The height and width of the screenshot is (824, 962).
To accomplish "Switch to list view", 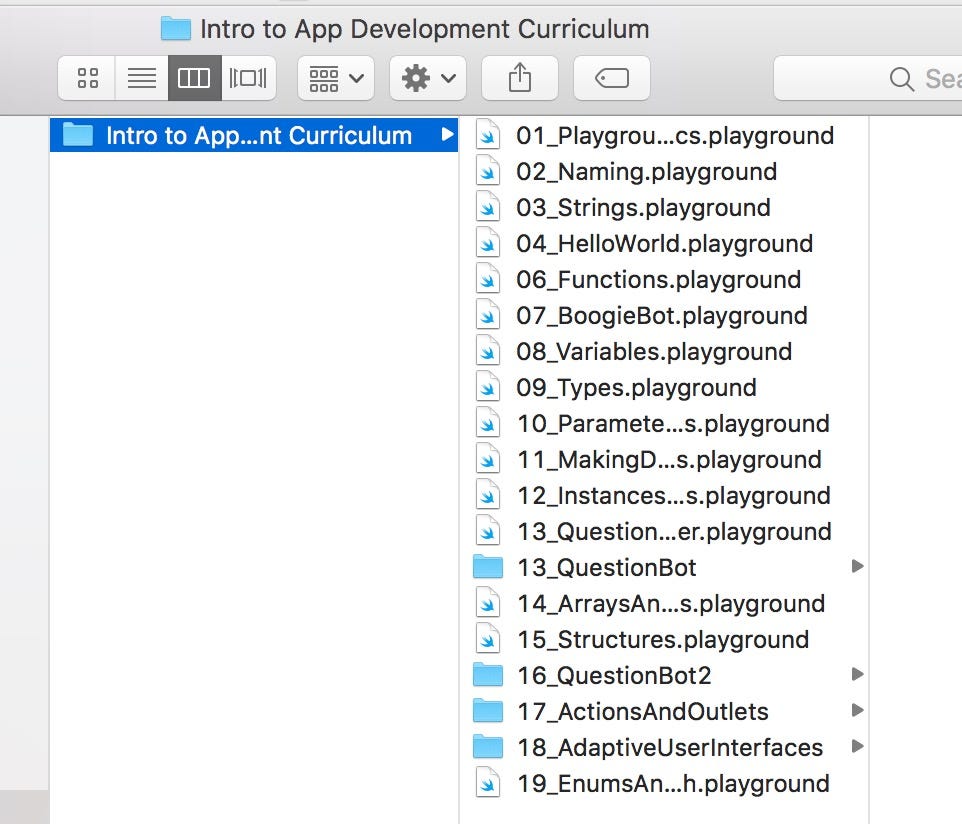I will pos(141,77).
